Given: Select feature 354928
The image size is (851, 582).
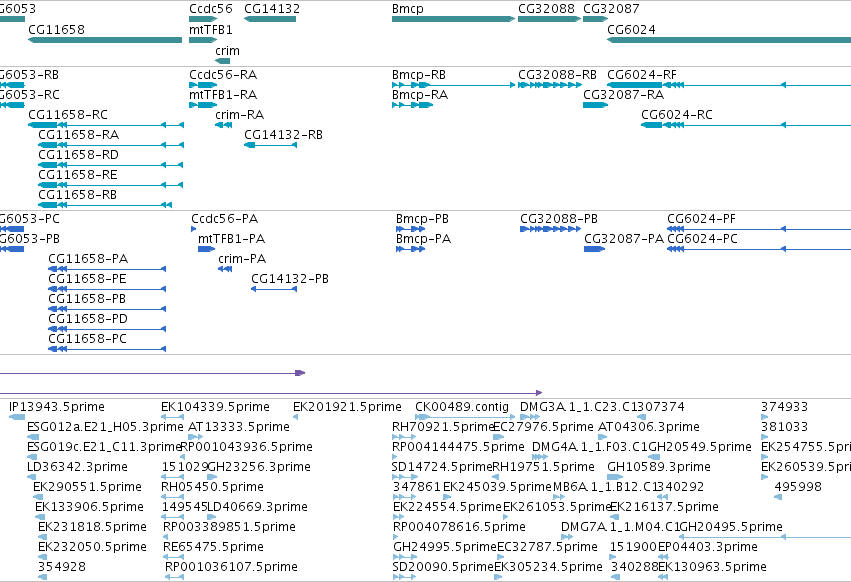Looking at the screenshot, I should pos(42,577).
